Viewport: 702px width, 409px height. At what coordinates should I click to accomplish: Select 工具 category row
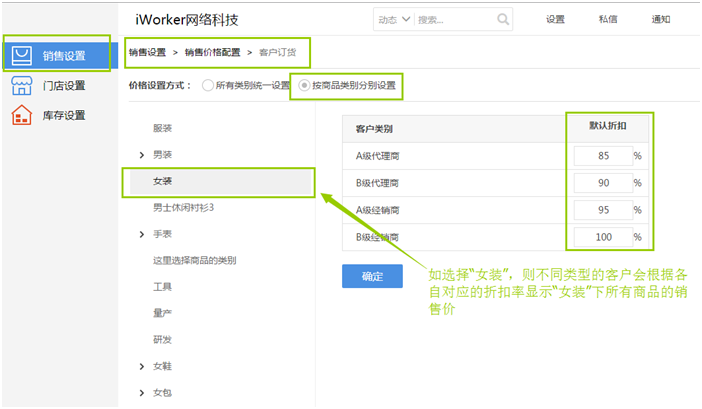[163, 287]
